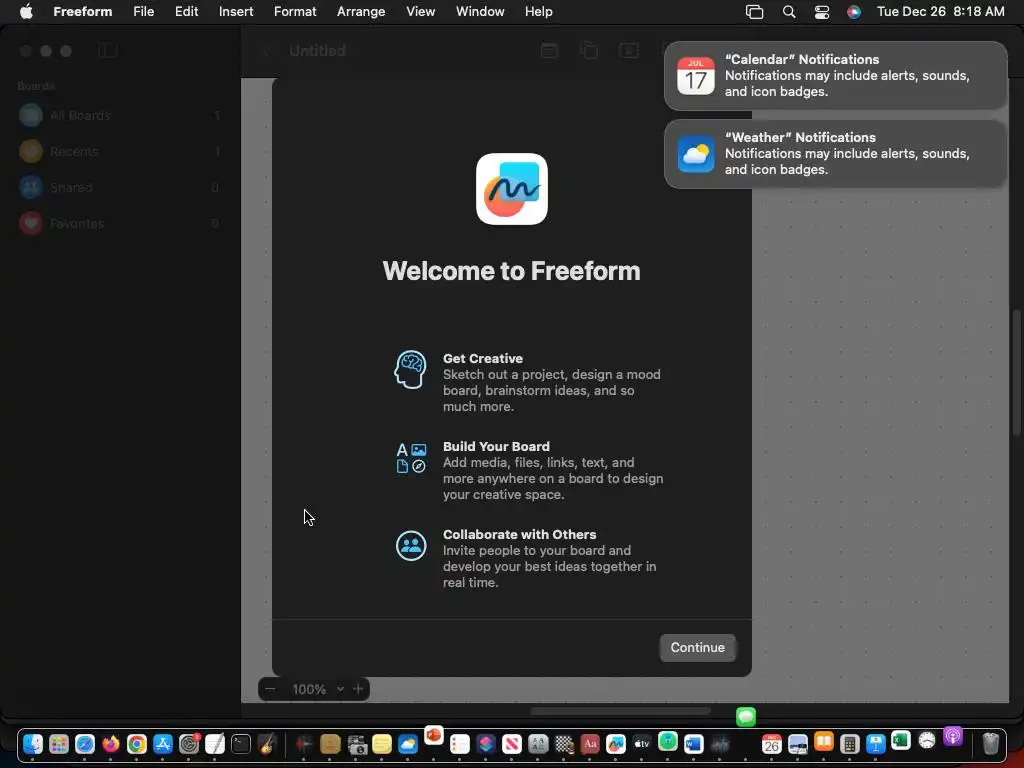Click the date and time in menu bar
Image resolution: width=1024 pixels, height=768 pixels.
pyautogui.click(x=940, y=12)
